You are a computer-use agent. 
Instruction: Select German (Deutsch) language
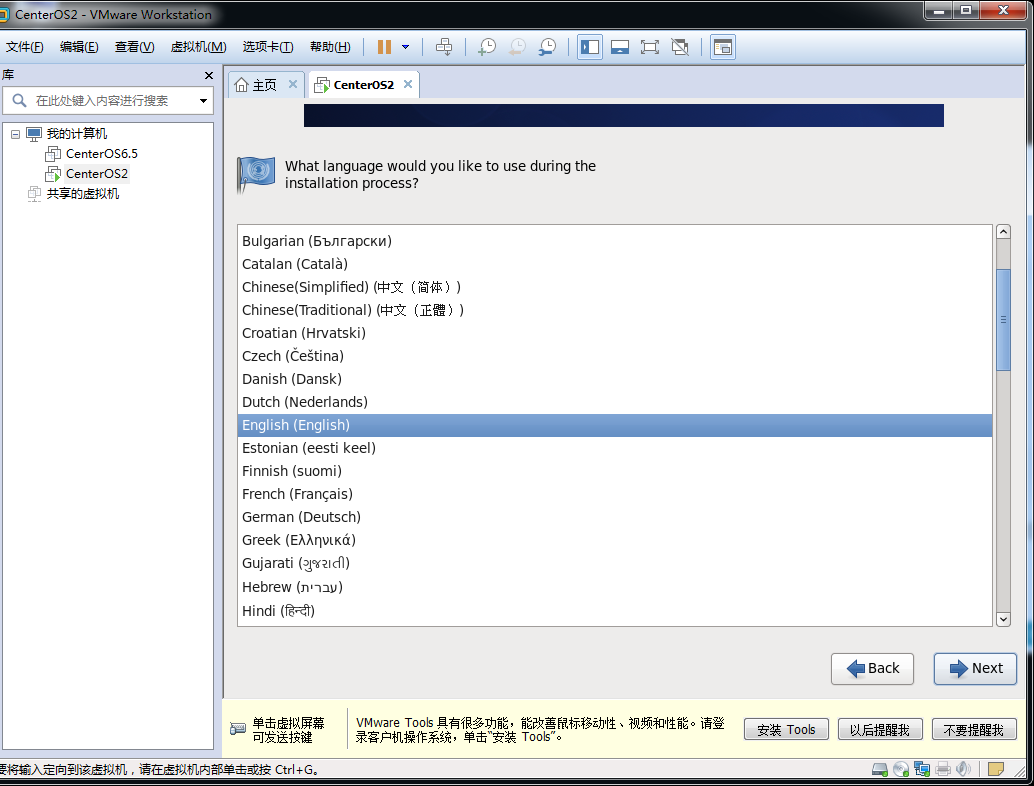[615, 518]
